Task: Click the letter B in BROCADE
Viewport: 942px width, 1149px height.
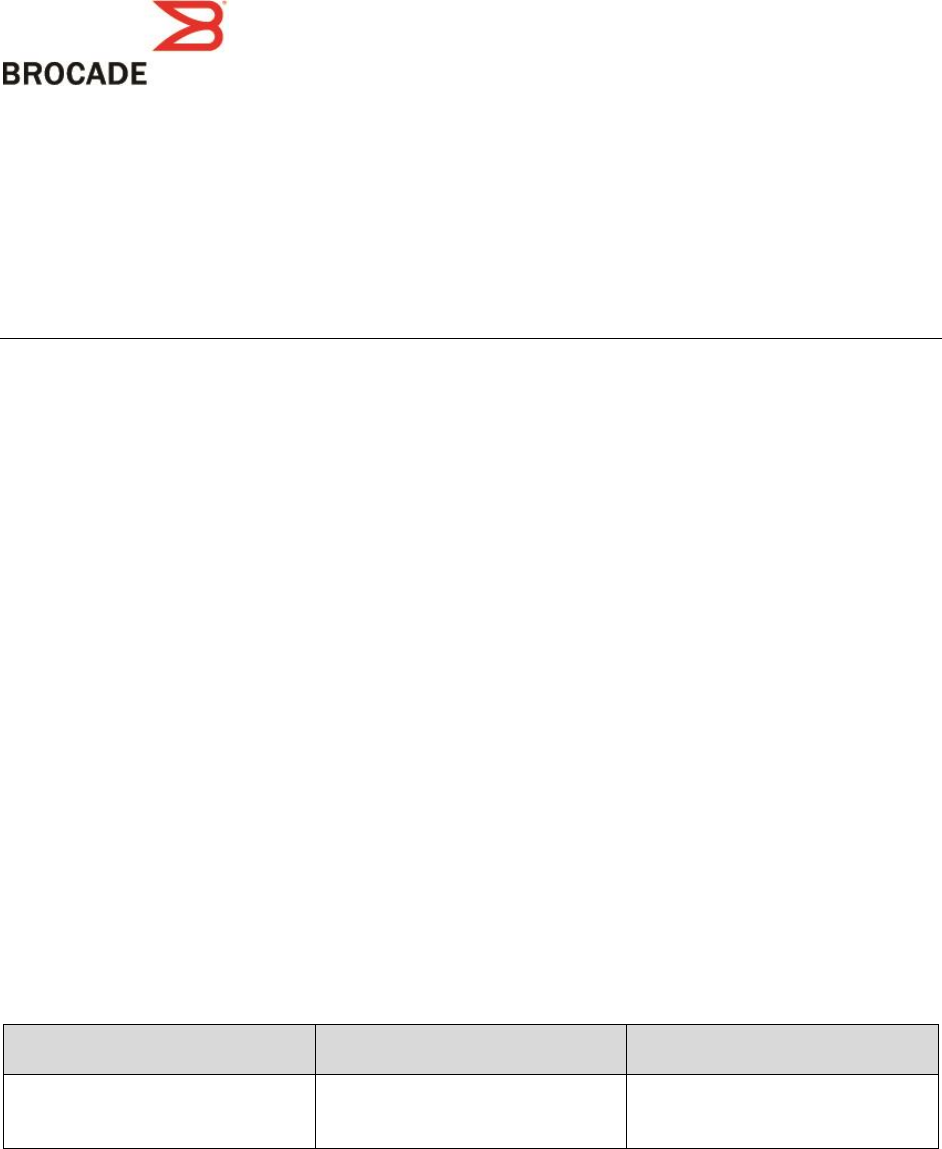Action: pos(12,74)
